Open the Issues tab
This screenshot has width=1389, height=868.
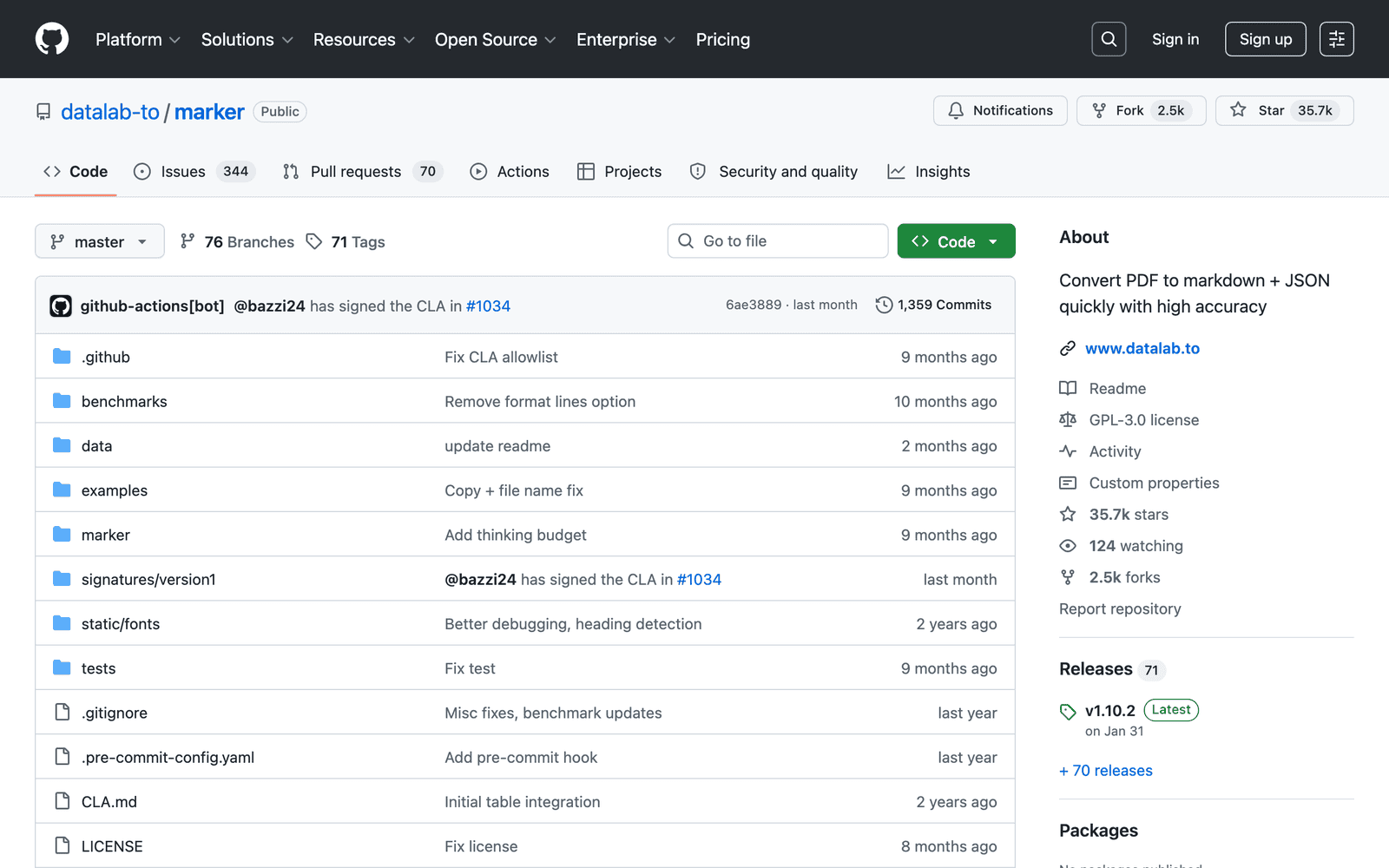[x=194, y=172]
